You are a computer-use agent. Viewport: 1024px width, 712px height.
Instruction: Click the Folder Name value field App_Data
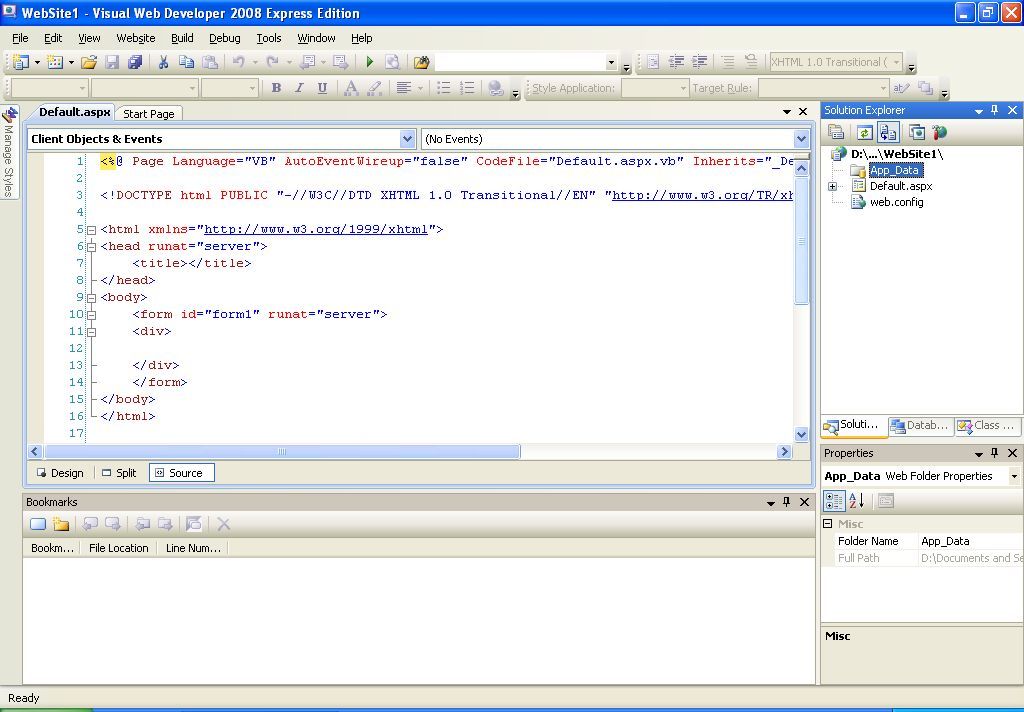click(970, 541)
